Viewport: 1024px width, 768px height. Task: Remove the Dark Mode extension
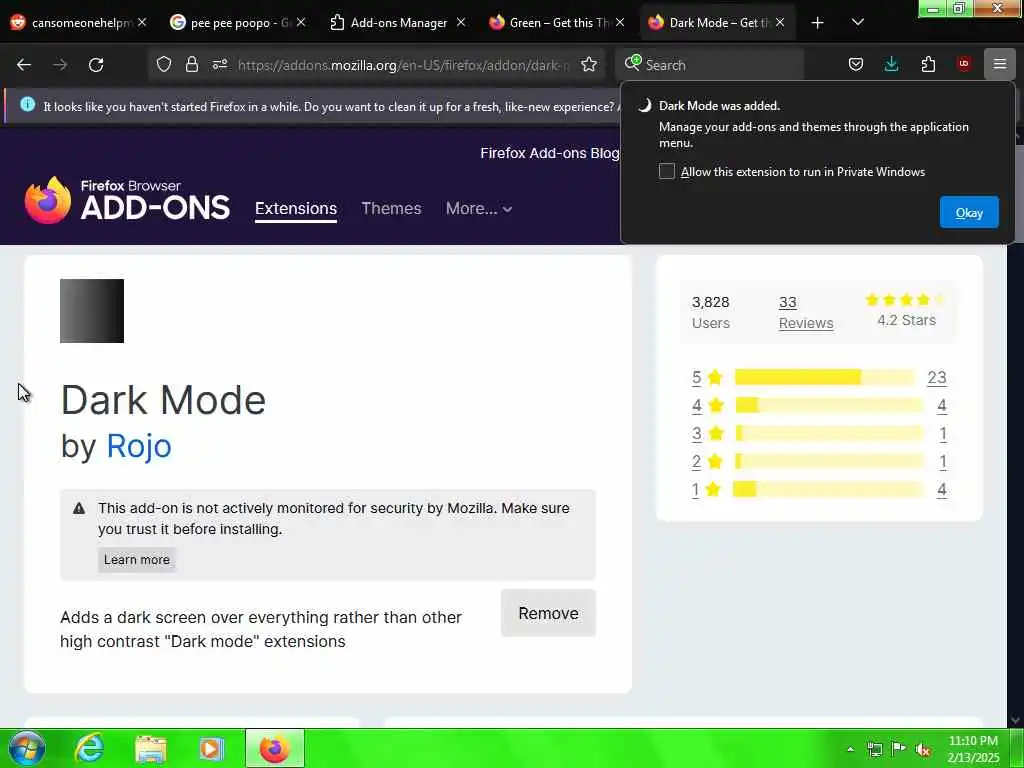[x=549, y=613]
